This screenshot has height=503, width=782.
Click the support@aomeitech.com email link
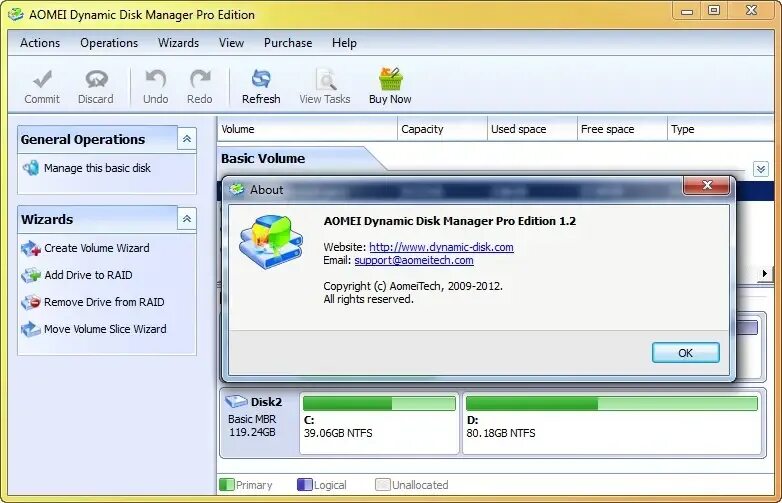pyautogui.click(x=414, y=260)
